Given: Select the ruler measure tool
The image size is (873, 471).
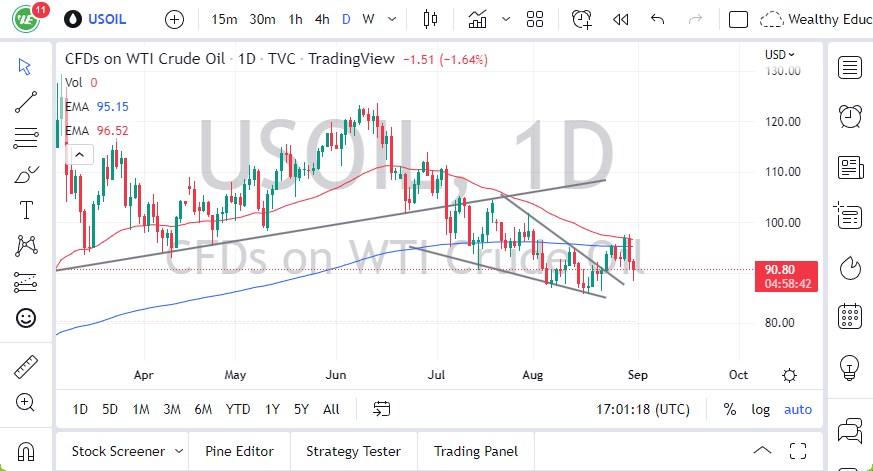Looking at the screenshot, I should pyautogui.click(x=26, y=367).
